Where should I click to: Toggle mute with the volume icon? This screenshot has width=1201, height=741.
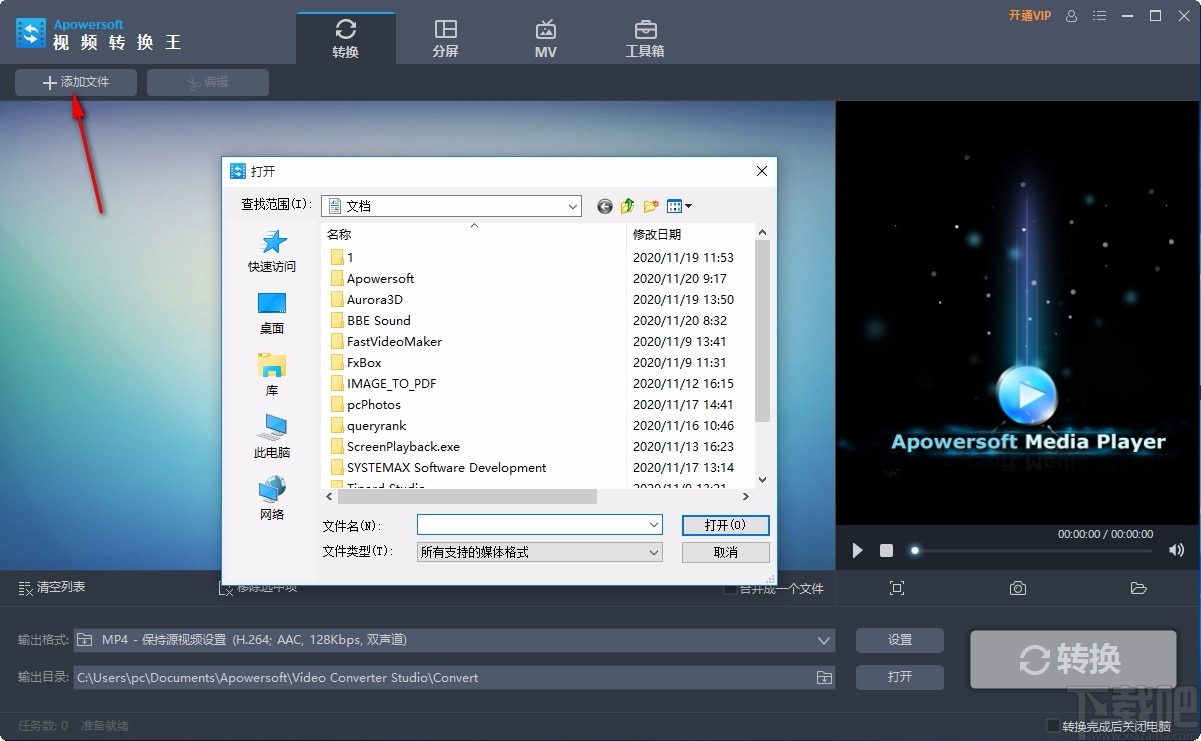[1176, 550]
